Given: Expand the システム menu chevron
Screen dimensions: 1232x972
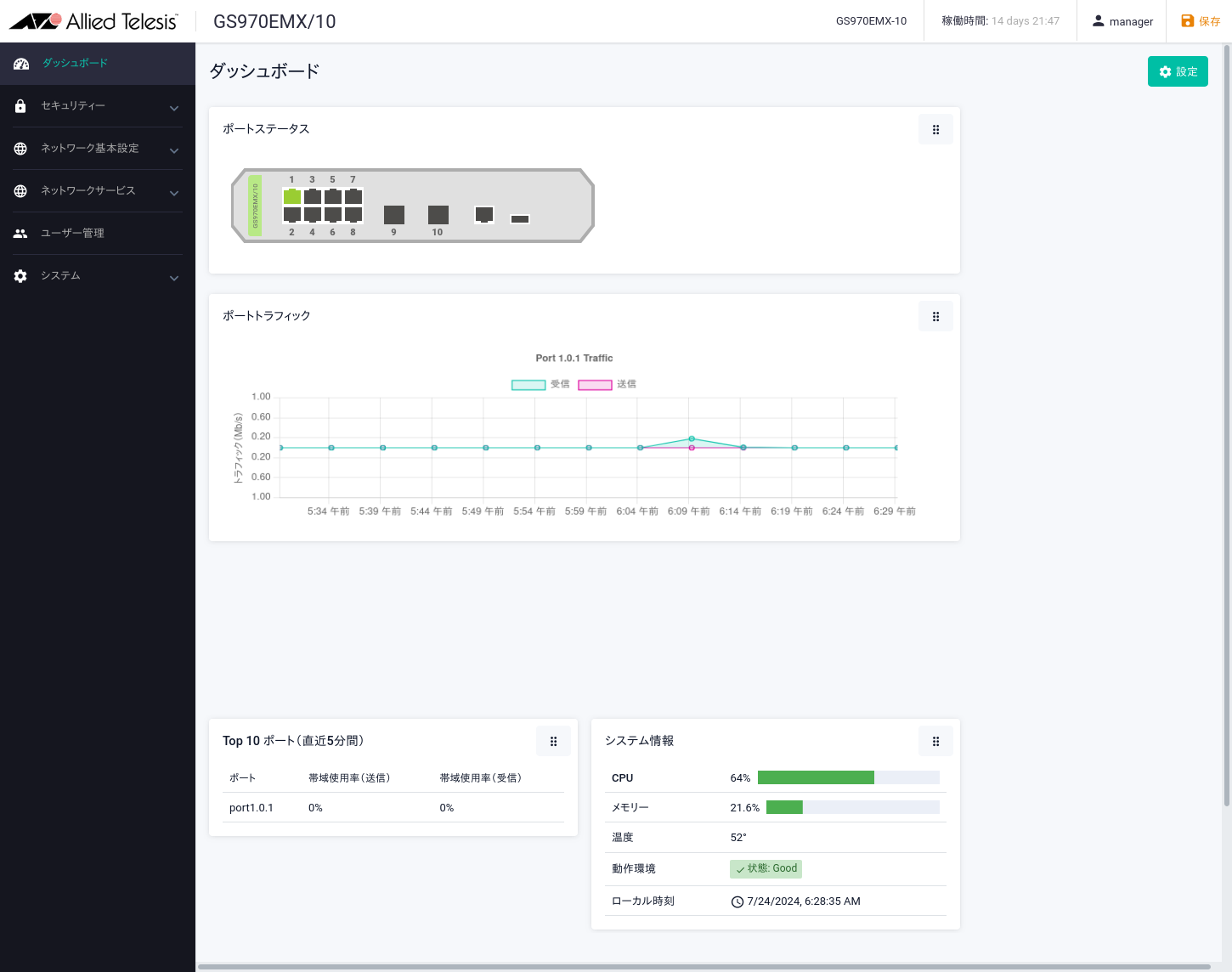Looking at the screenshot, I should click(174, 278).
